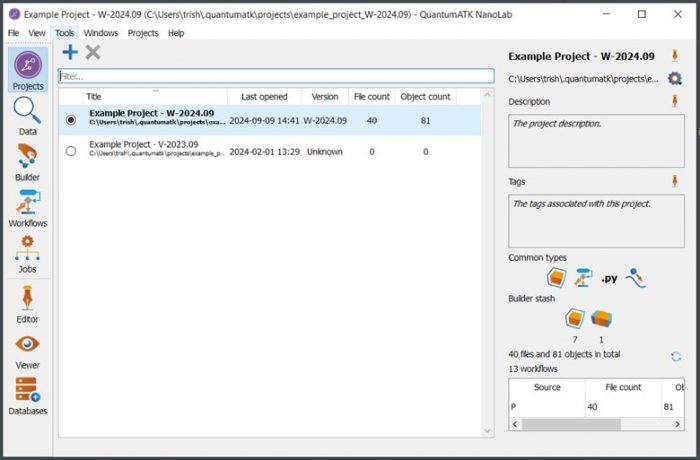Click the Example Project - V-2023.09 title
Viewport: 700px width, 460px height.
(144, 144)
